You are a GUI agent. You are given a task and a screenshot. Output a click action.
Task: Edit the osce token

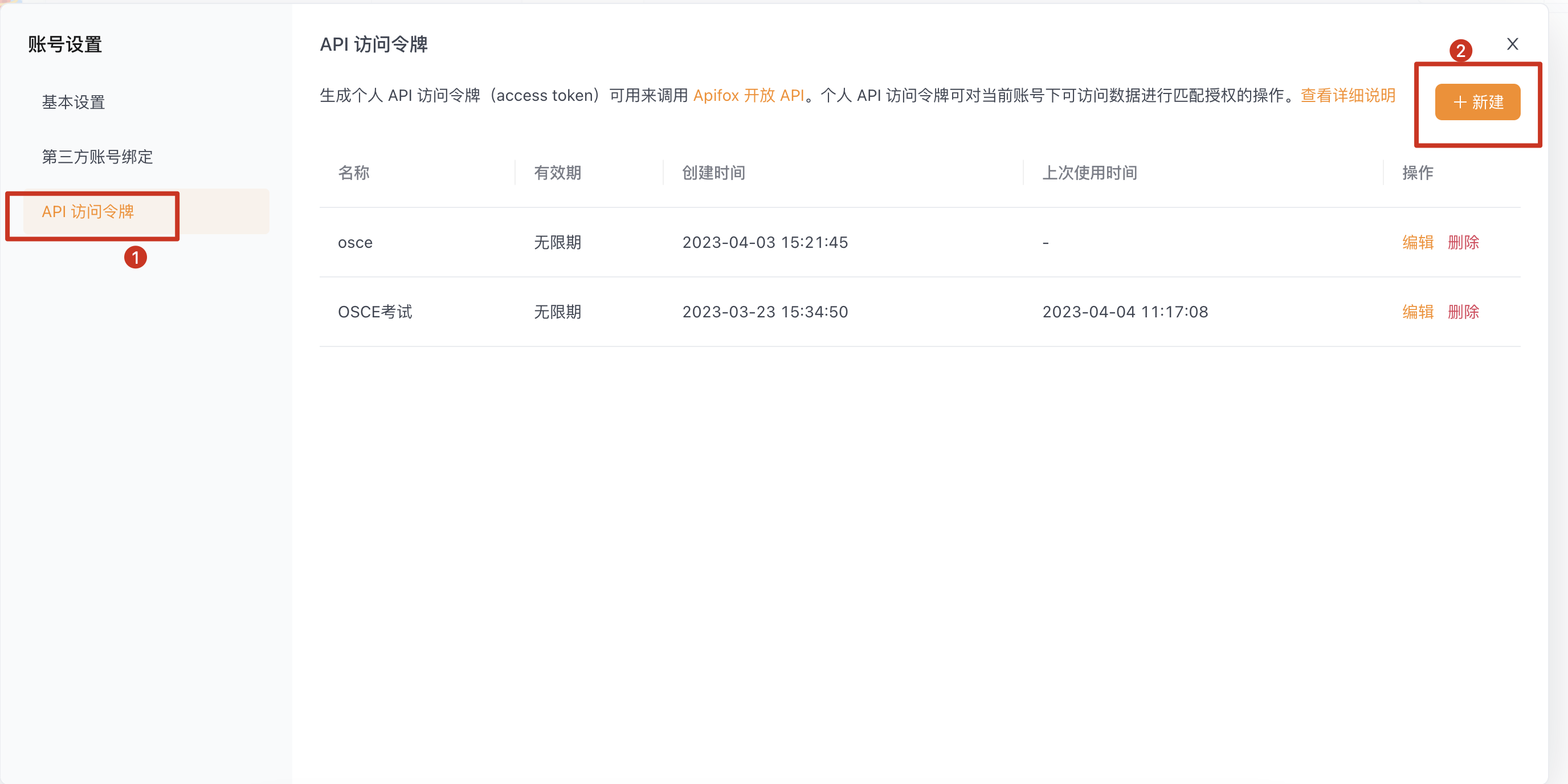pyautogui.click(x=1418, y=242)
